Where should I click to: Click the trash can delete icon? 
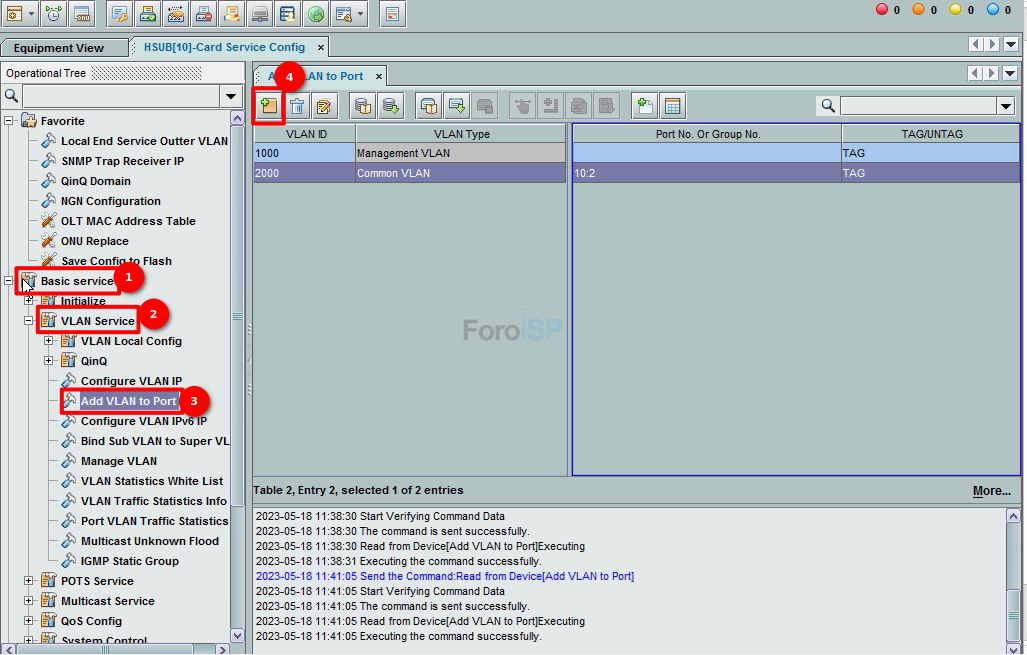(297, 106)
